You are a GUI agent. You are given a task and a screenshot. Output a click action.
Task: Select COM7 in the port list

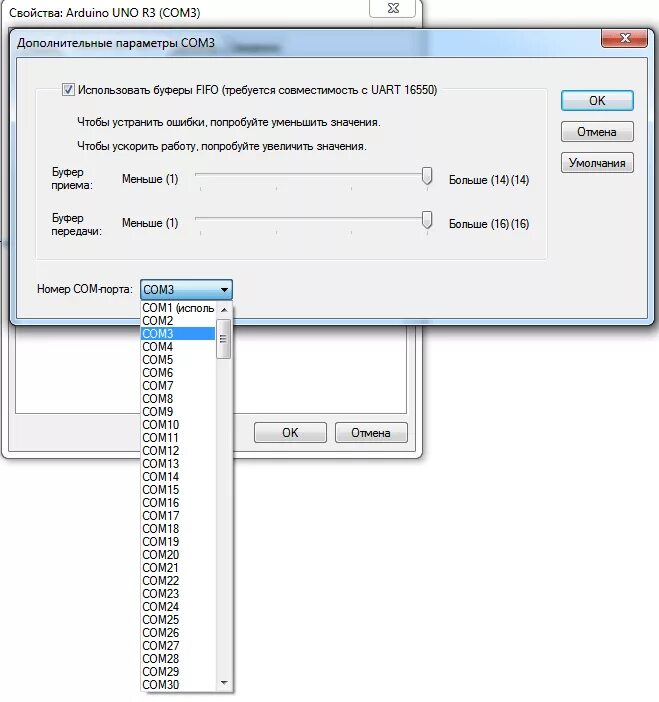coord(178,386)
